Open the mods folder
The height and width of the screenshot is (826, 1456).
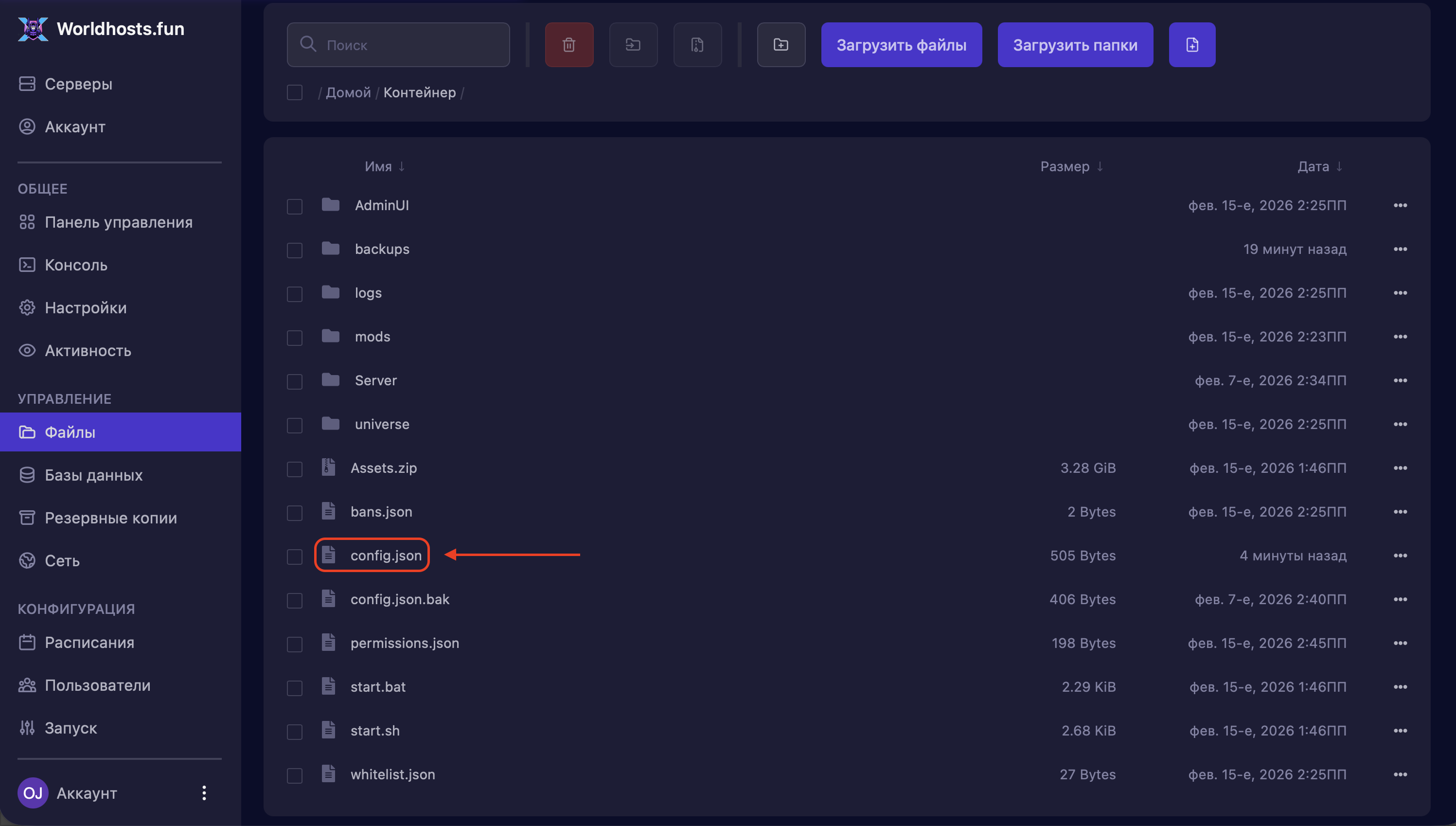pyautogui.click(x=372, y=337)
